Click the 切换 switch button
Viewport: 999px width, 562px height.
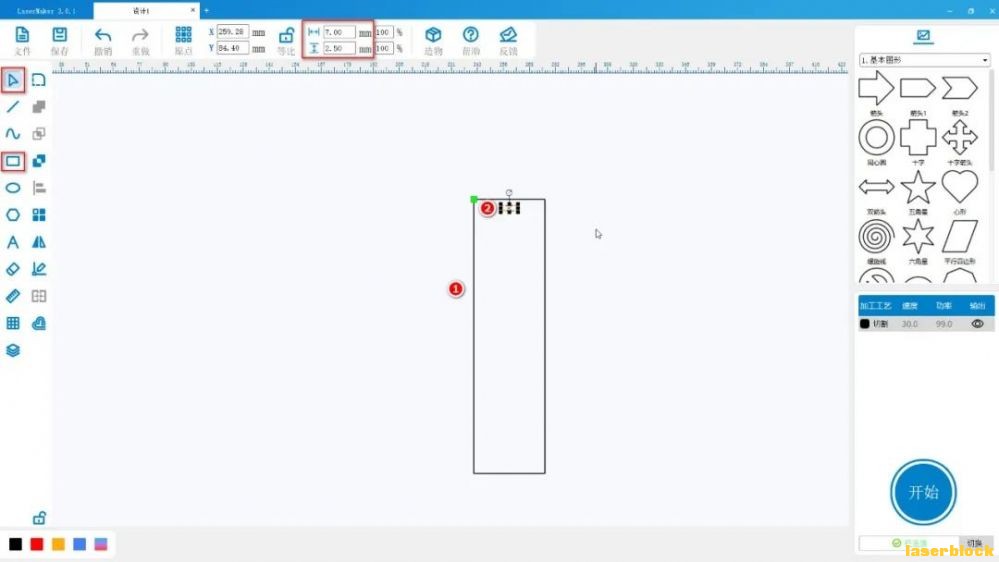975,543
